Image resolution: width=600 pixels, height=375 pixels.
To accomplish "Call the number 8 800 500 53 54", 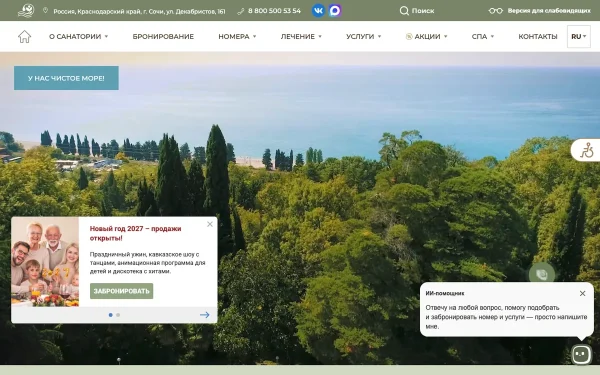I will (274, 11).
